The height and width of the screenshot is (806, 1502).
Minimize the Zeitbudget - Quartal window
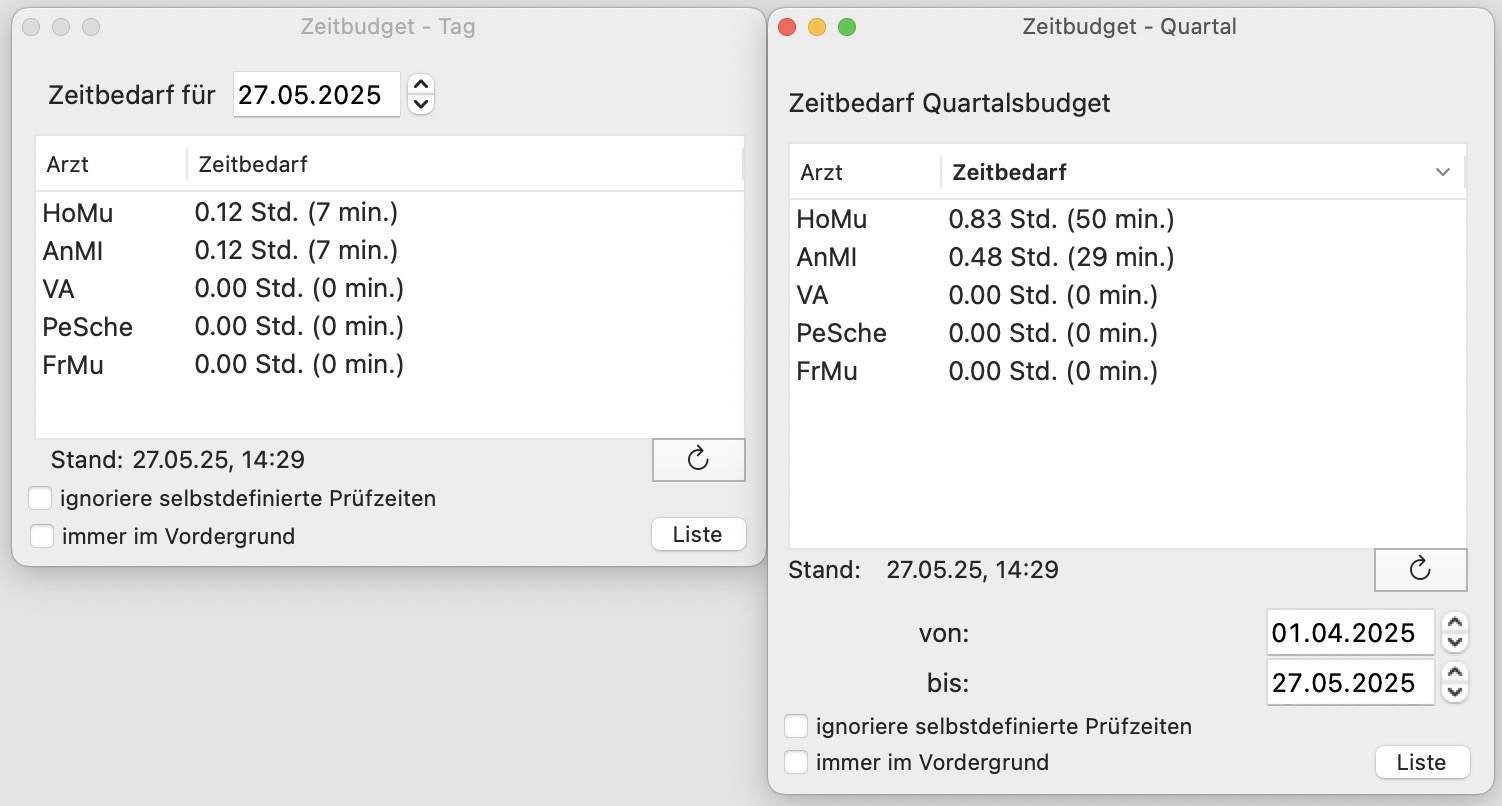[x=817, y=27]
